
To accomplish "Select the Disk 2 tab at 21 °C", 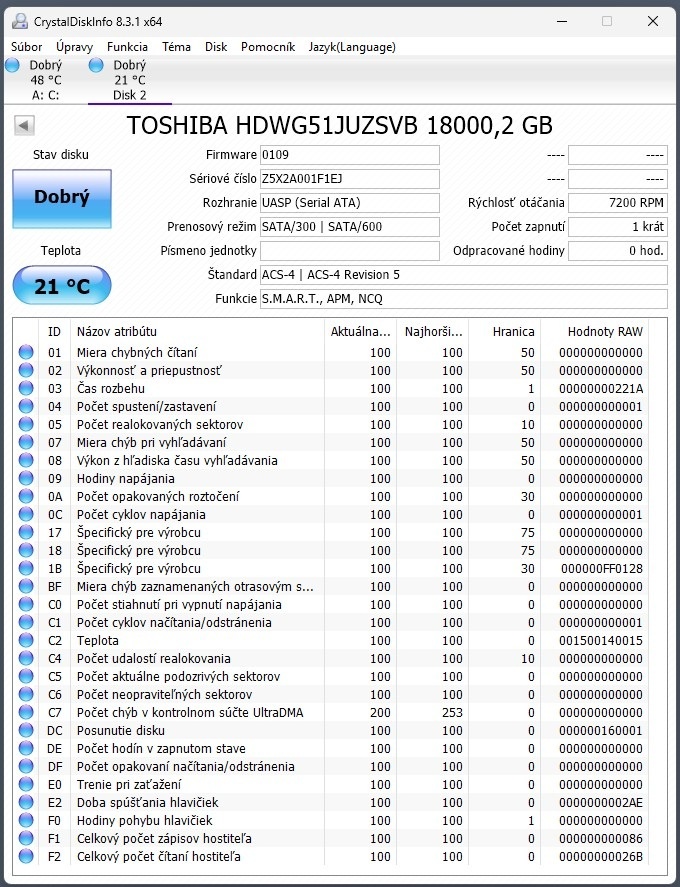I will pyautogui.click(x=130, y=80).
